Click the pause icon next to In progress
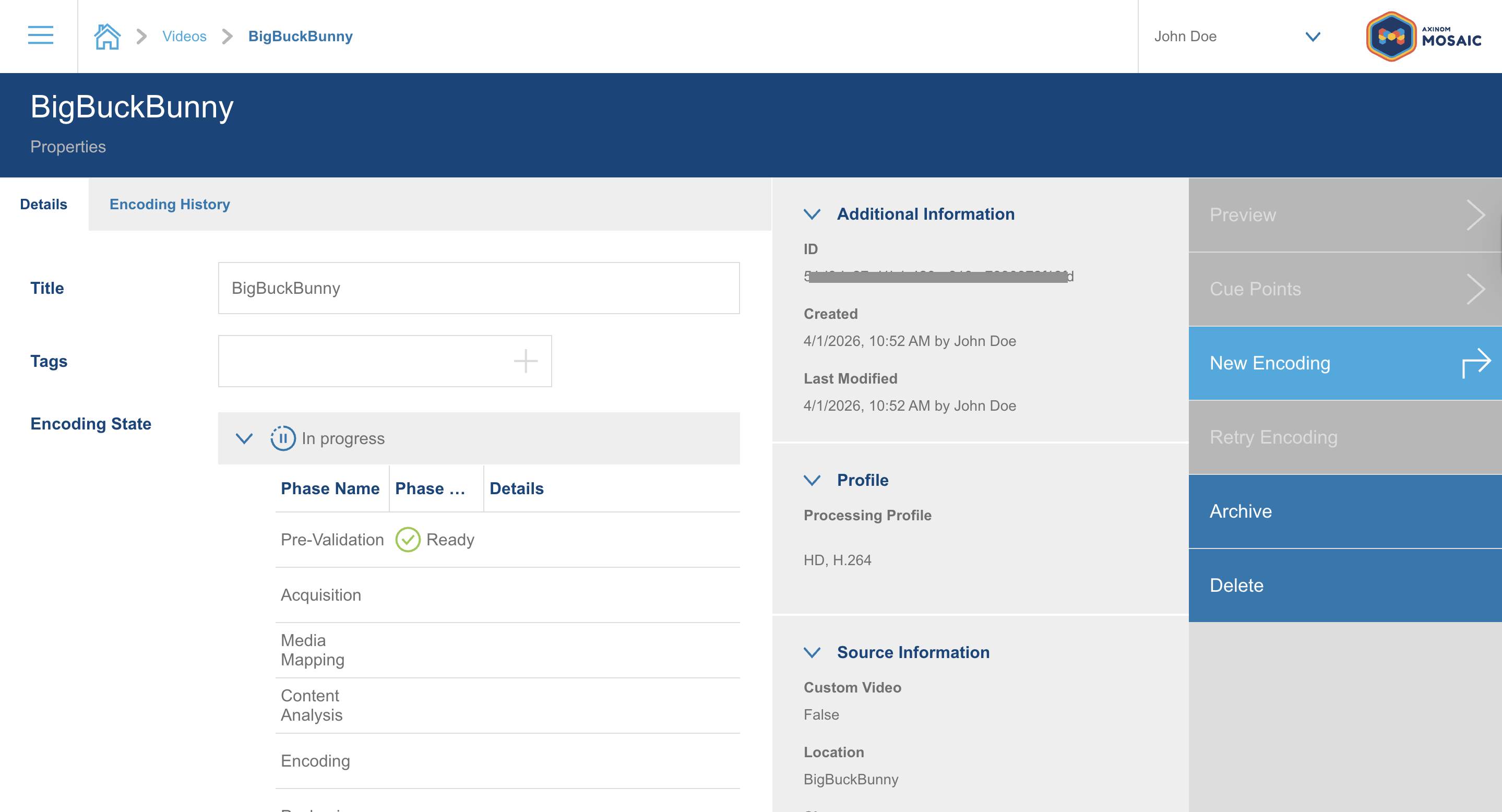This screenshot has height=812, width=1502. 282,438
